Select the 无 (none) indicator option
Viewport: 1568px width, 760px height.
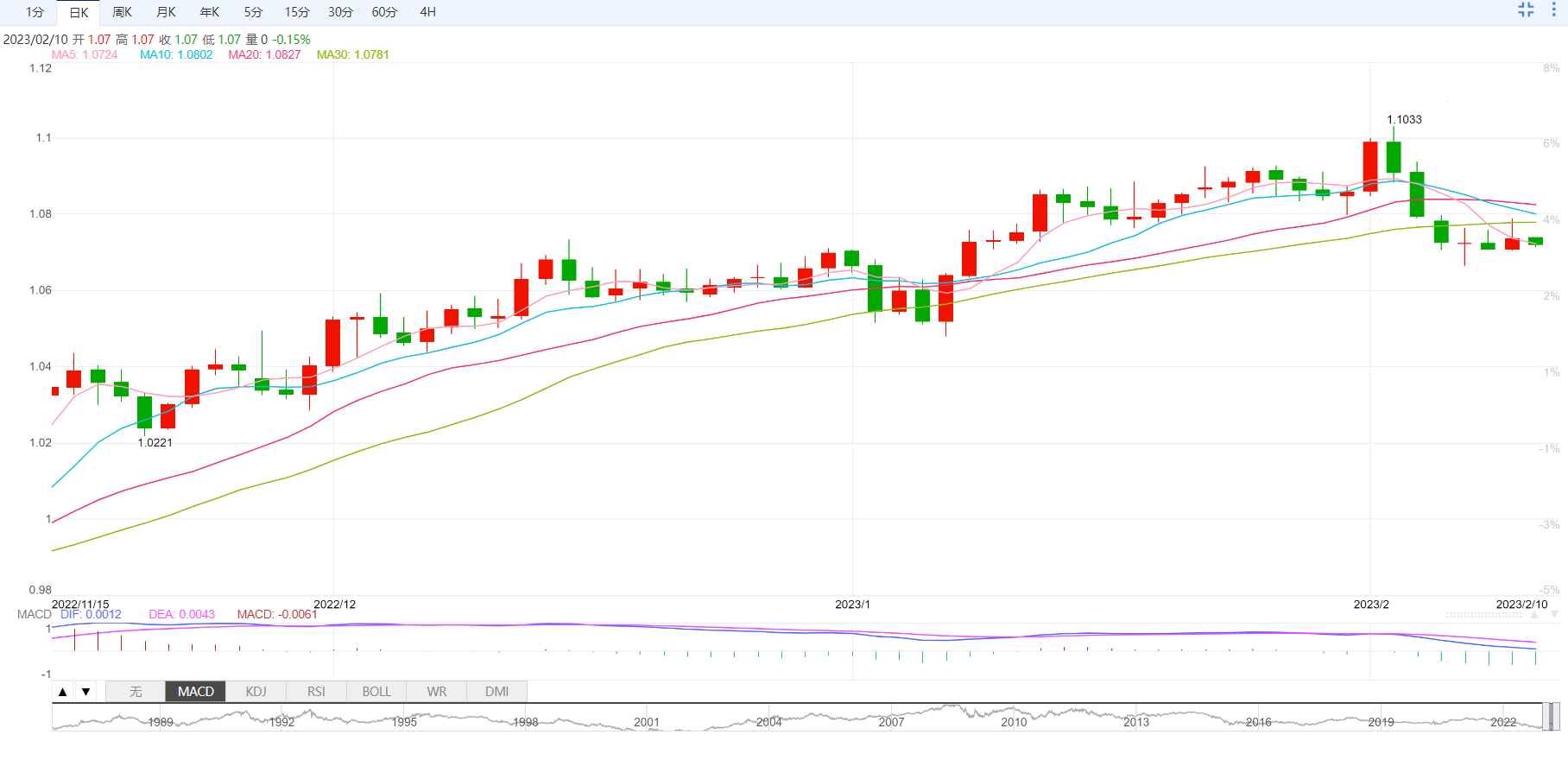(x=136, y=692)
